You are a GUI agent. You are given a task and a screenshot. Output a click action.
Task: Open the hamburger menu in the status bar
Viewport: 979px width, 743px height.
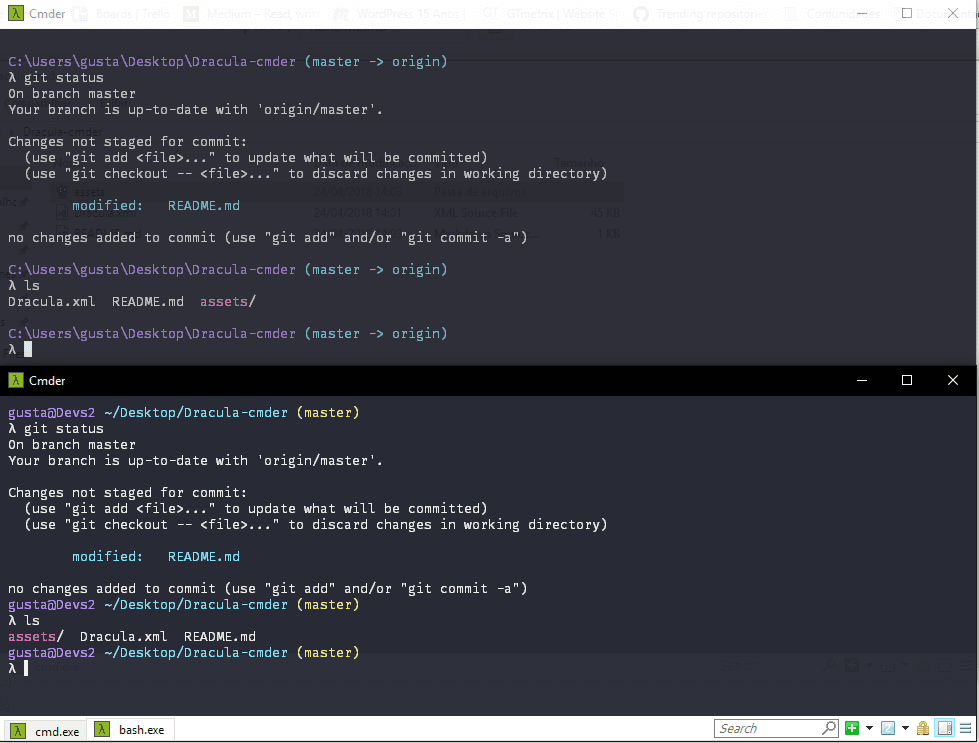[x=965, y=727]
